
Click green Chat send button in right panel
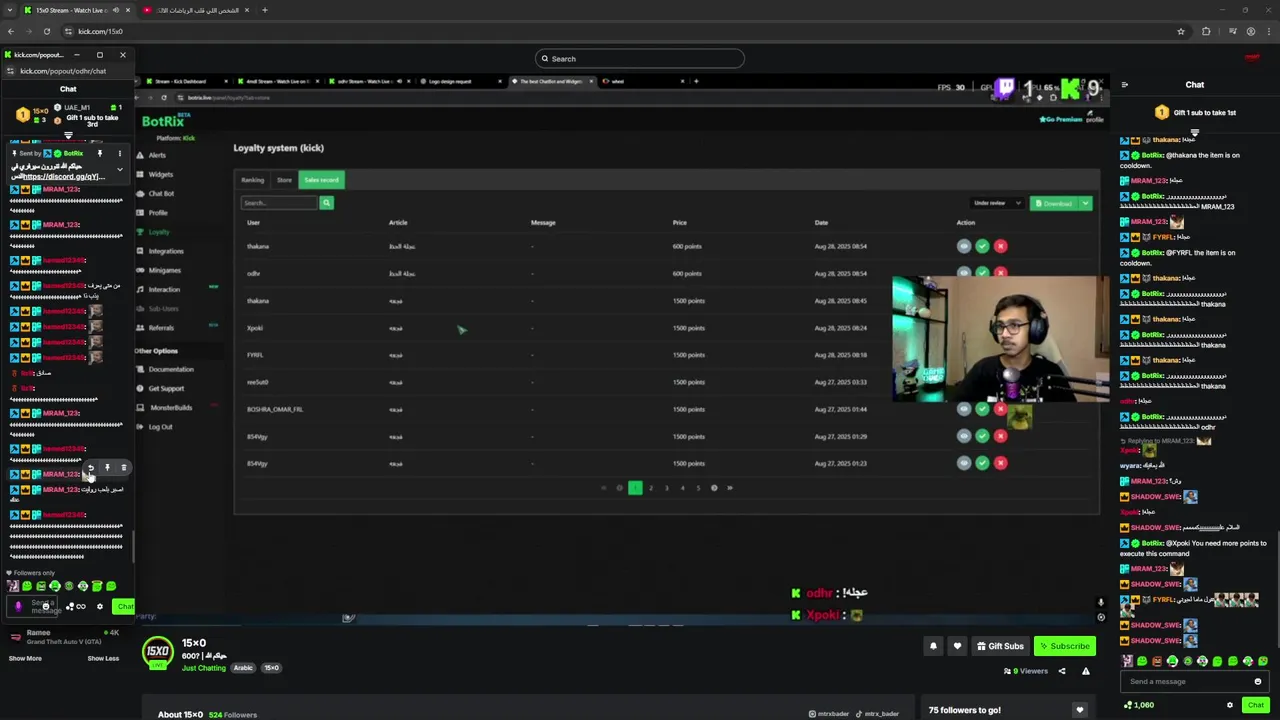coord(1256,705)
